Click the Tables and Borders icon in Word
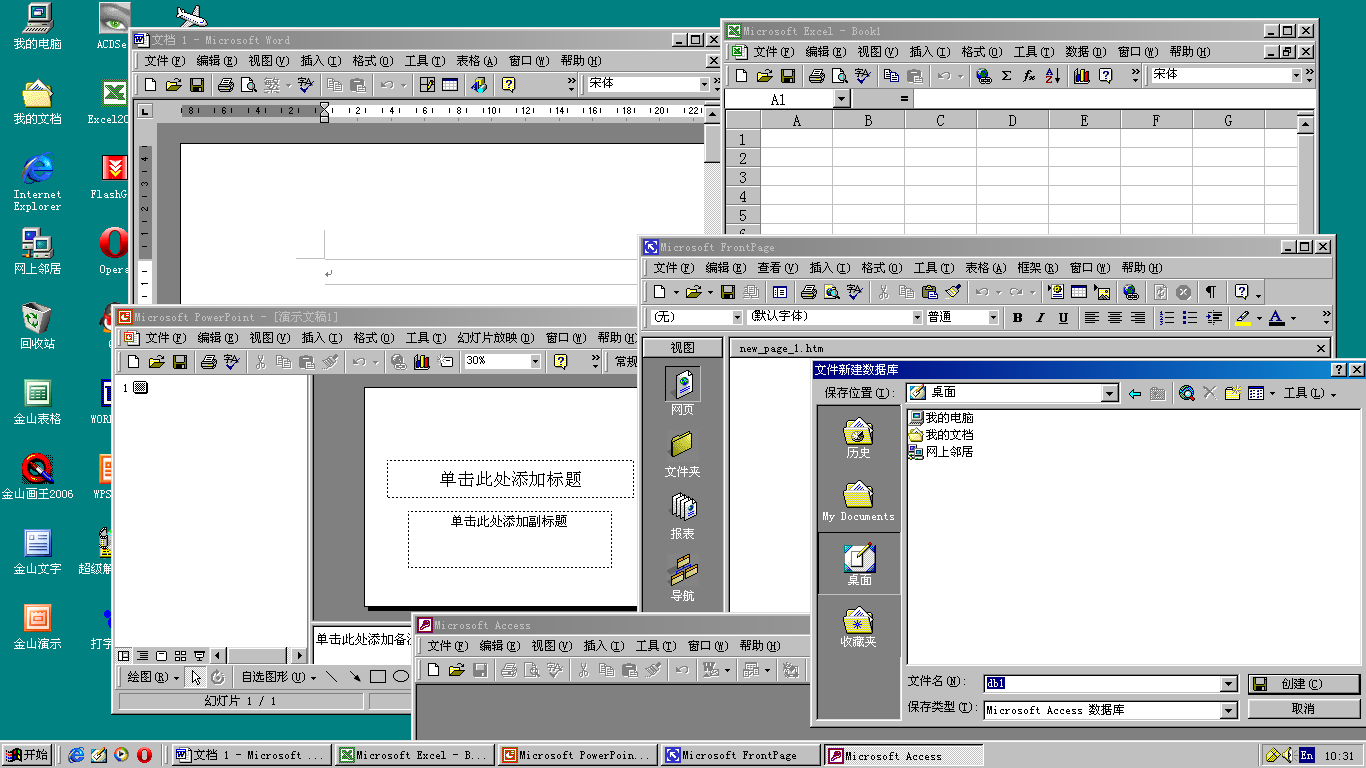Image resolution: width=1366 pixels, height=768 pixels. 428,85
